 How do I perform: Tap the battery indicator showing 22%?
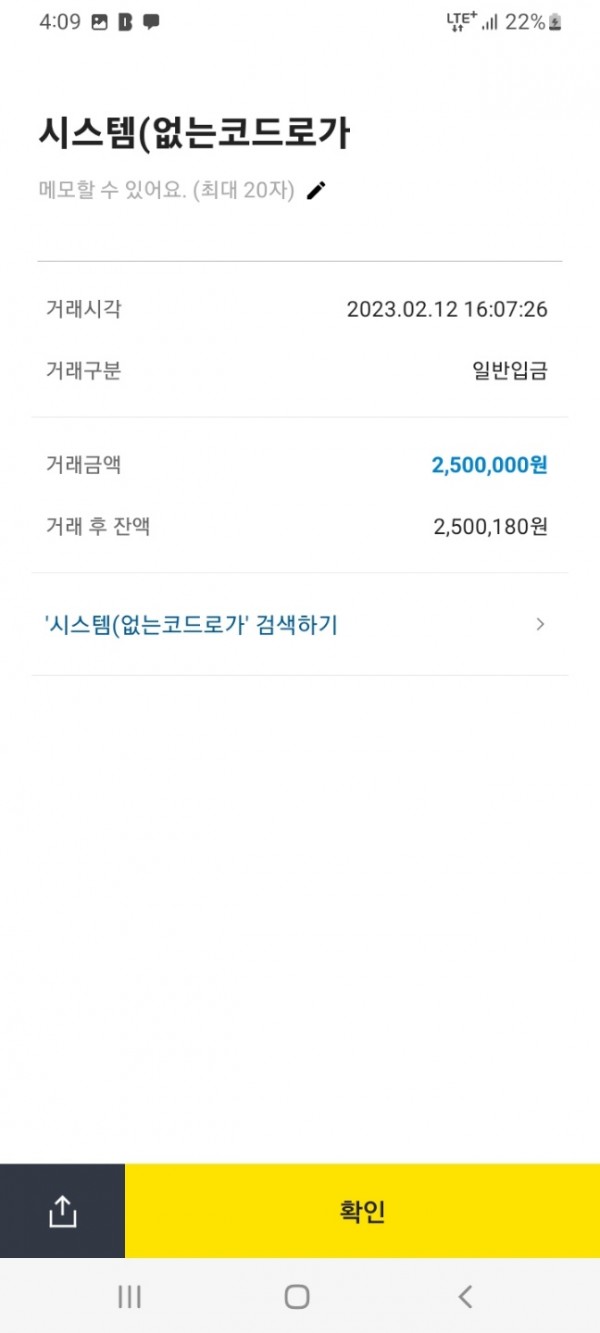pyautogui.click(x=556, y=22)
